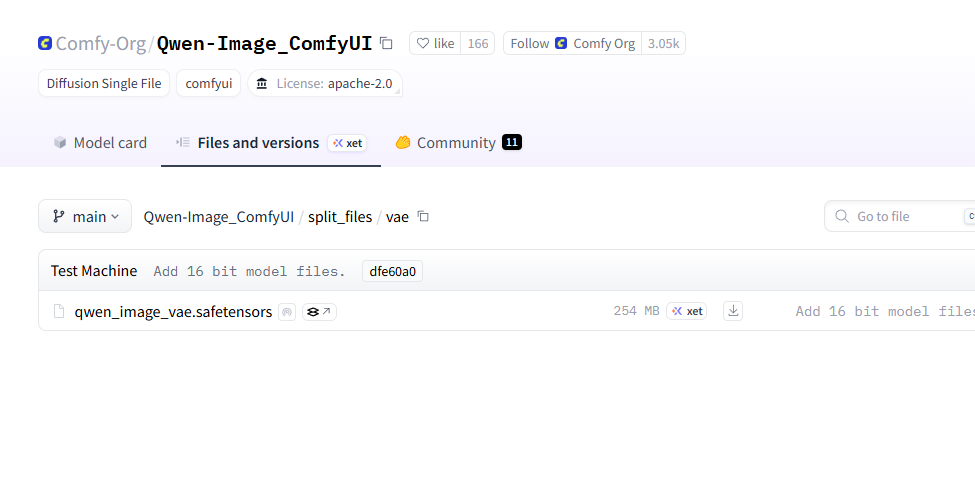
Task: Open the file's model viewer arrow badge
Action: 319,312
